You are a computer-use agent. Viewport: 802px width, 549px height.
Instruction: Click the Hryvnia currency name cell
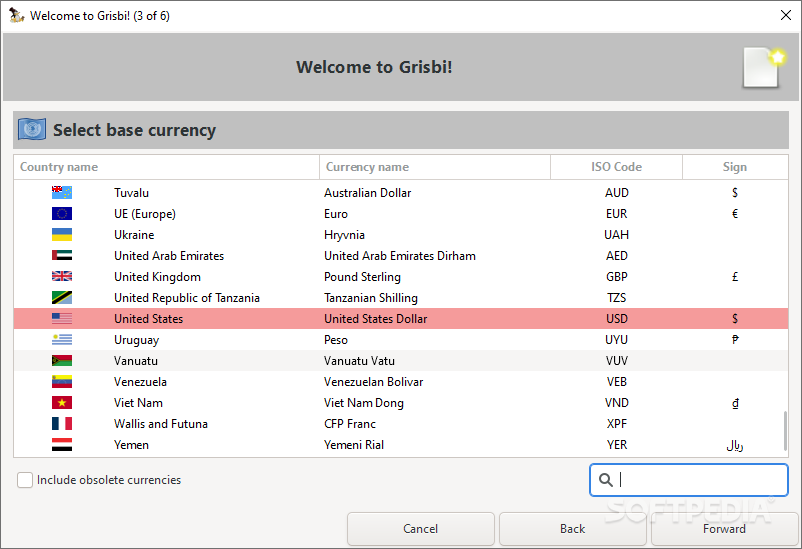pyautogui.click(x=344, y=235)
